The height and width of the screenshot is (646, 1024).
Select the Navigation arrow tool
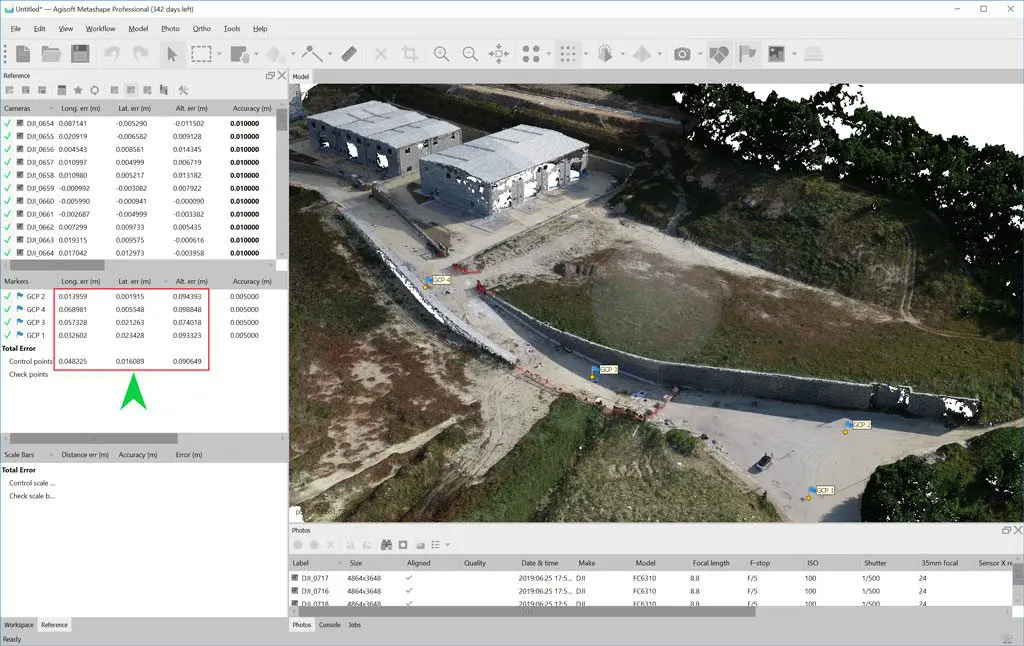[172, 54]
